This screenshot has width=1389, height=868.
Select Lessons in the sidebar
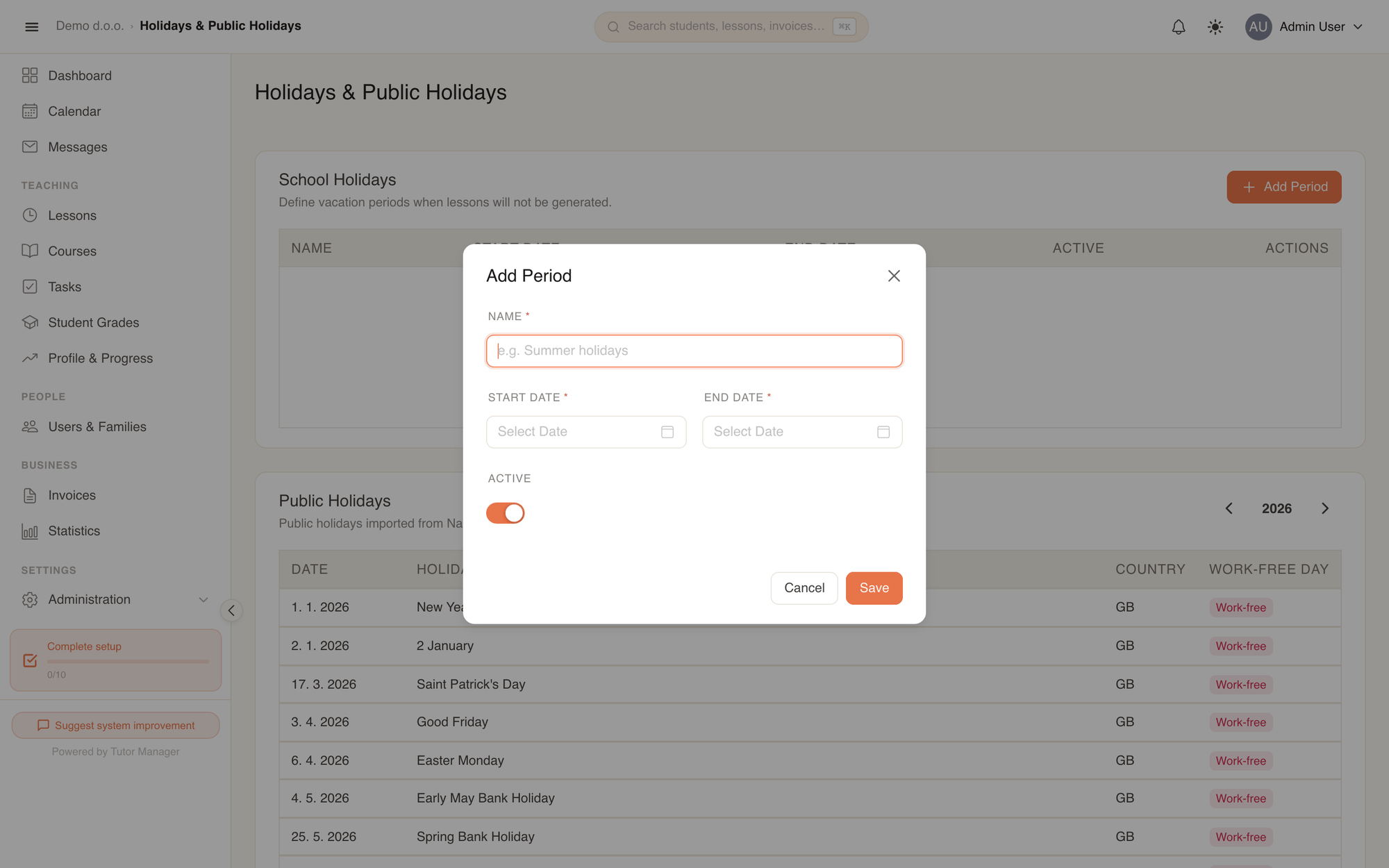tap(72, 215)
